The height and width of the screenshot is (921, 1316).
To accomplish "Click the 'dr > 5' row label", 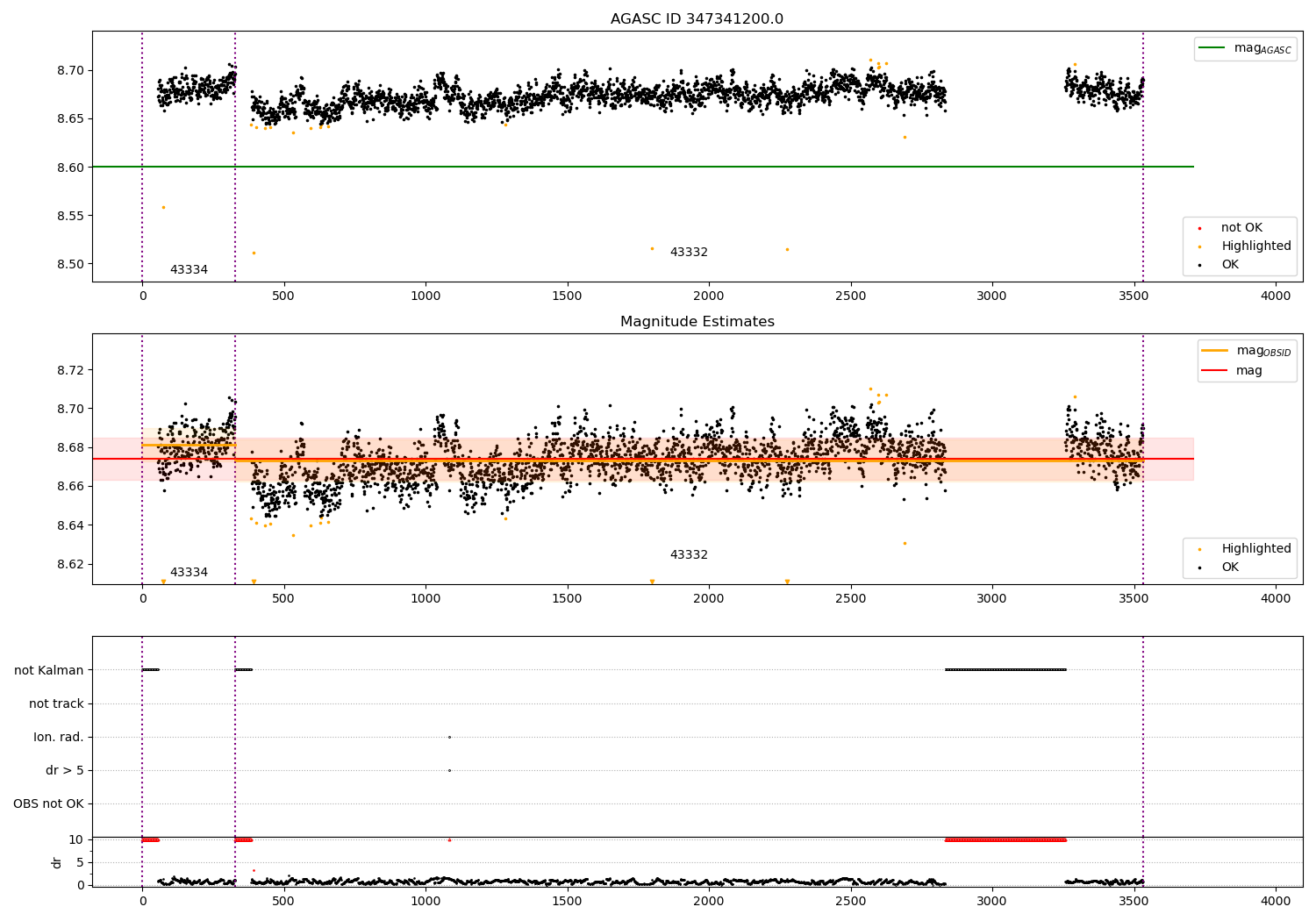I will 65,770.
